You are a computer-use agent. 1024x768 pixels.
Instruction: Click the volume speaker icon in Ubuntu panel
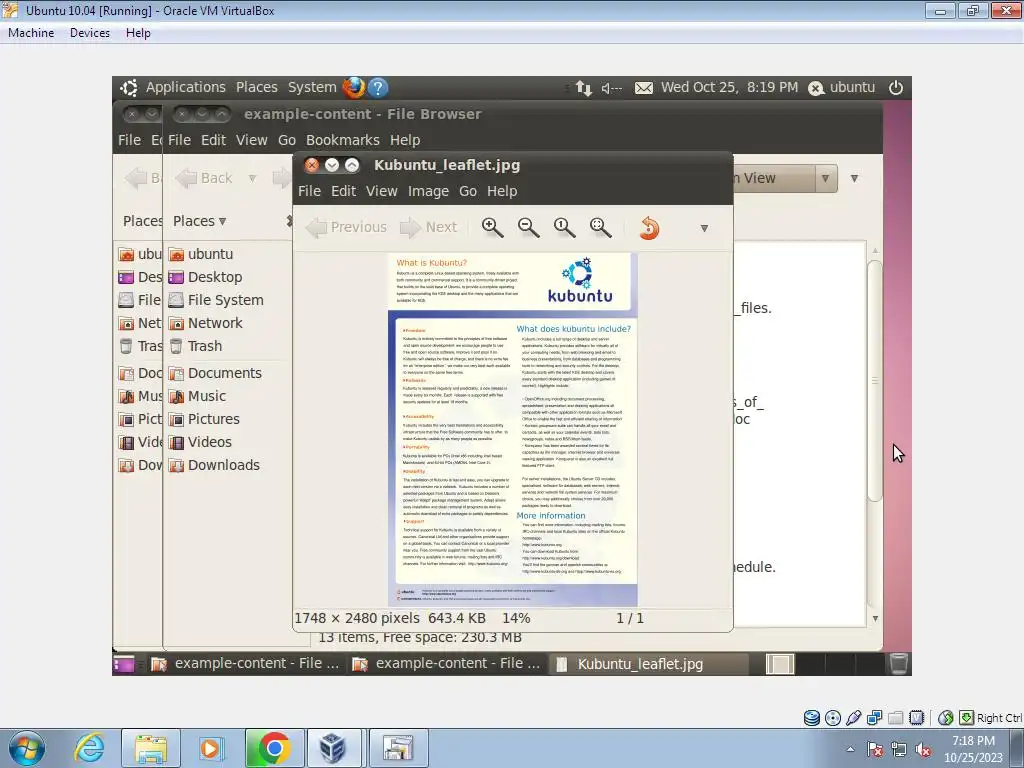(611, 88)
